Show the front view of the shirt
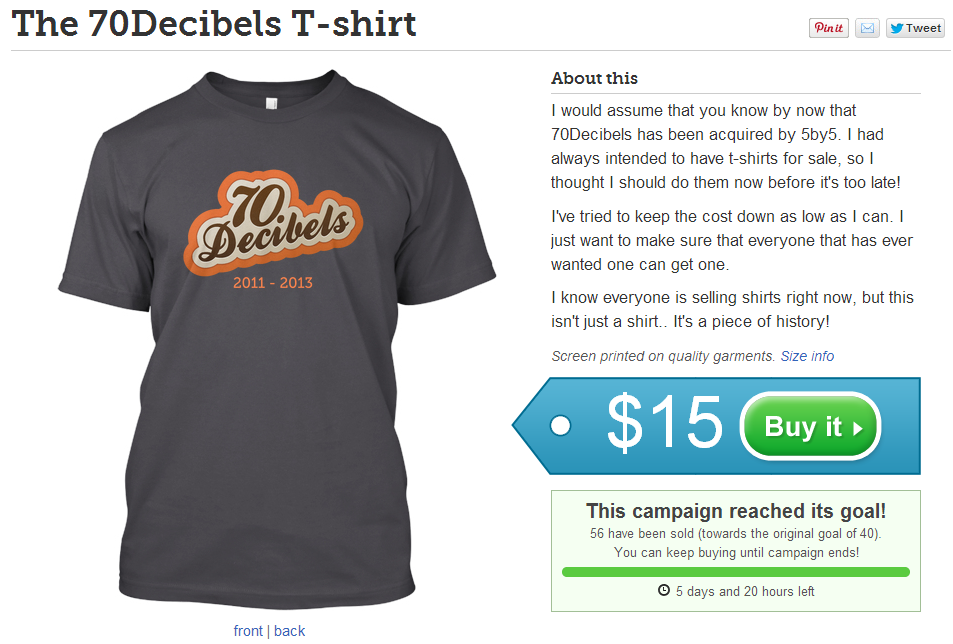The height and width of the screenshot is (644, 953). point(248,631)
